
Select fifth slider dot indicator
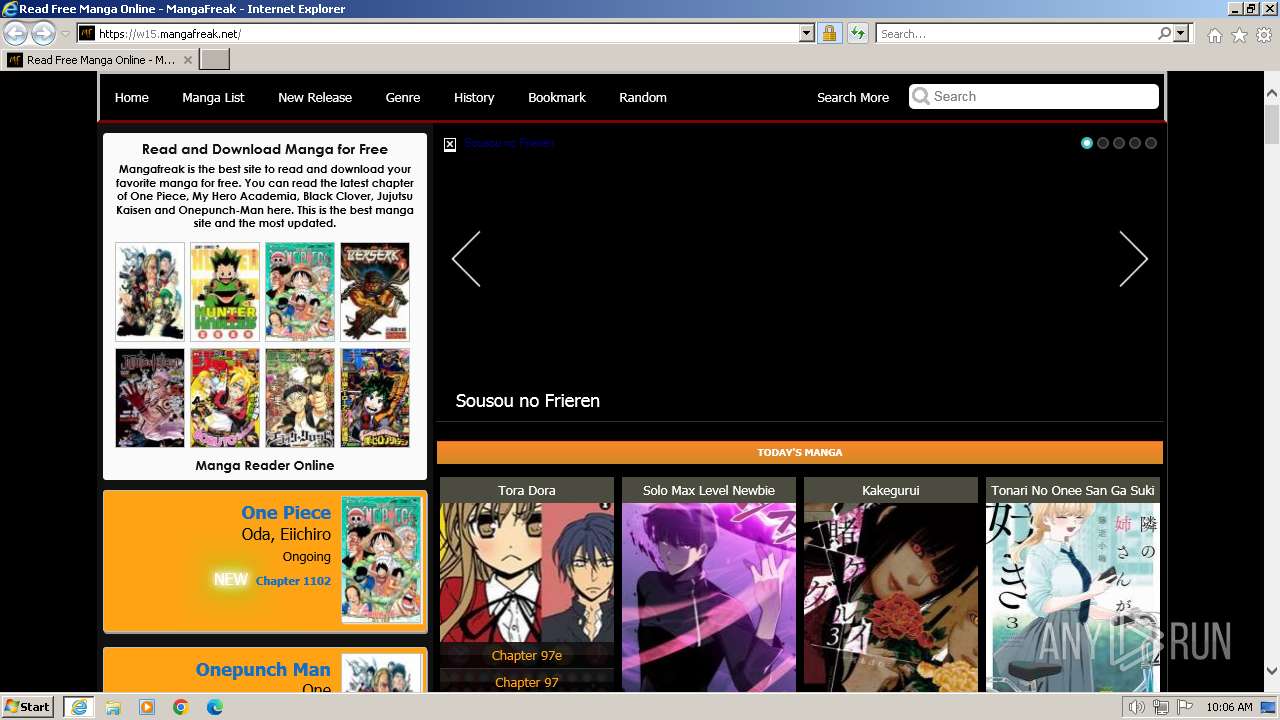[1151, 143]
